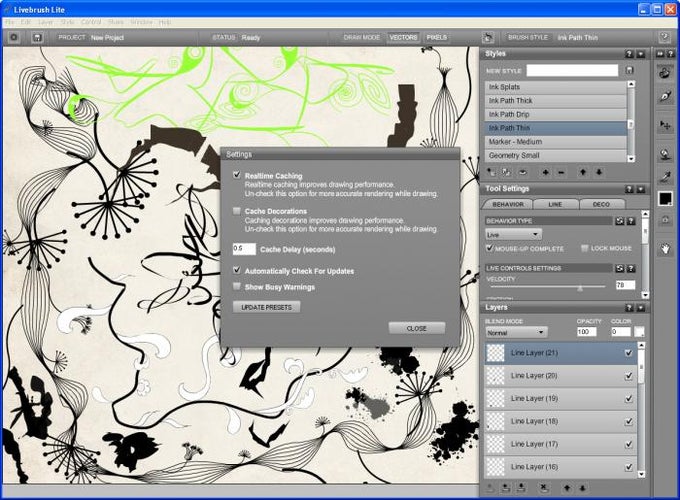The height and width of the screenshot is (500, 680).
Task: Click the faint icon below black color swatch
Action: [x=665, y=220]
